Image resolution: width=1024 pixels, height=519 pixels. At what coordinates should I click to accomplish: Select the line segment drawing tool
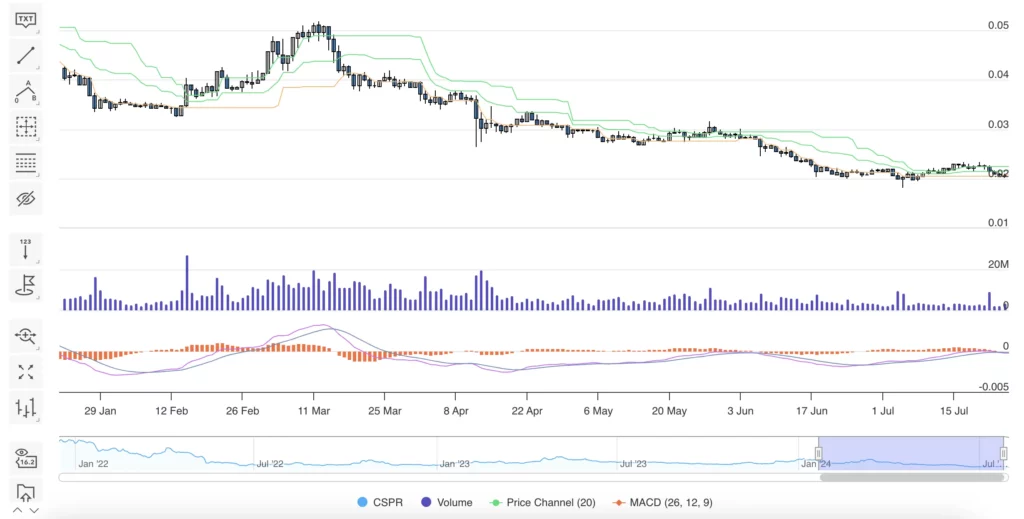(25, 55)
